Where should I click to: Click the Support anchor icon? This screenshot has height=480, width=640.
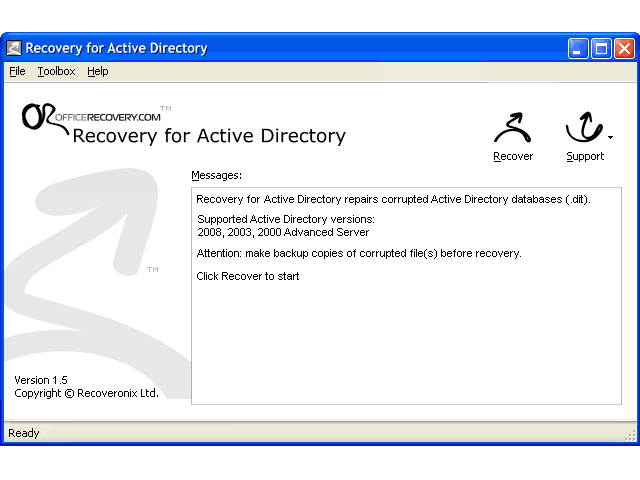[584, 127]
